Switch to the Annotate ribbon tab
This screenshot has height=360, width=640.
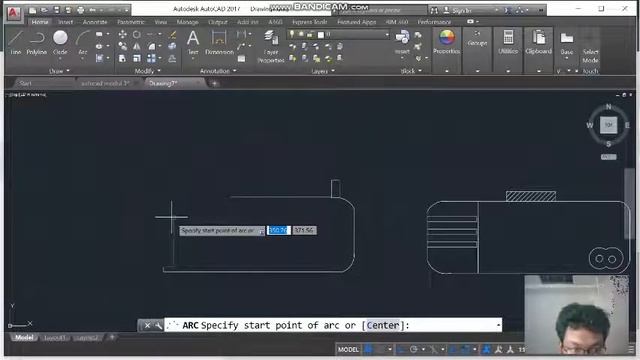pyautogui.click(x=95, y=22)
